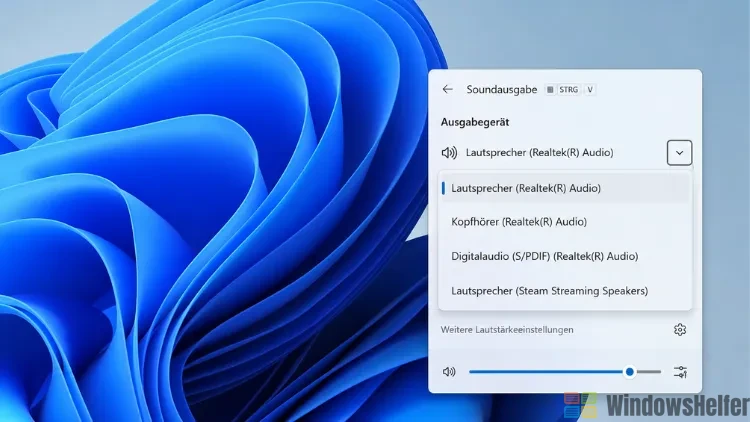This screenshot has width=750, height=422.
Task: Select Digitalaudio (S/PDIF) (Realtek(R) Audio)
Action: [565, 256]
